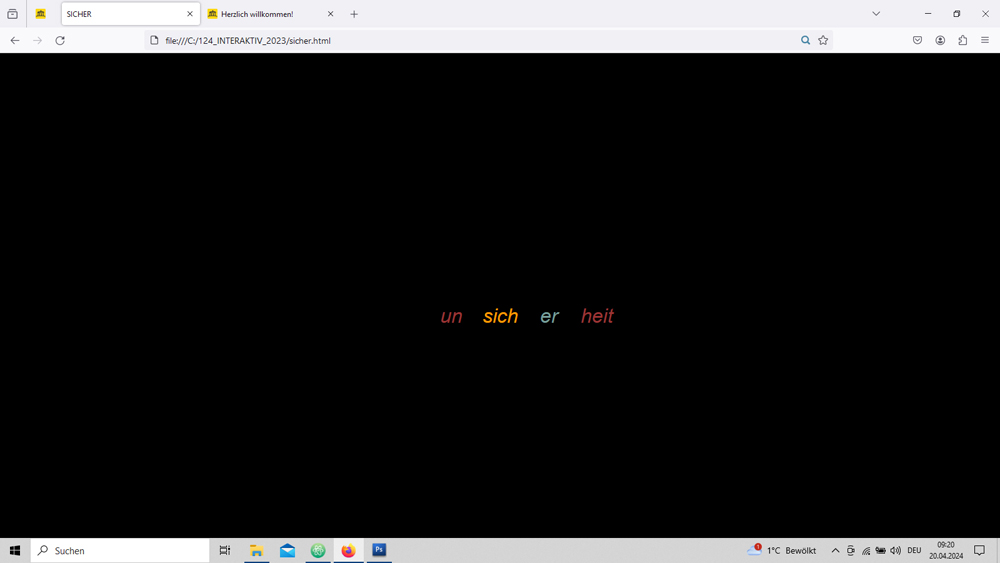Open Task View on the taskbar

(224, 550)
